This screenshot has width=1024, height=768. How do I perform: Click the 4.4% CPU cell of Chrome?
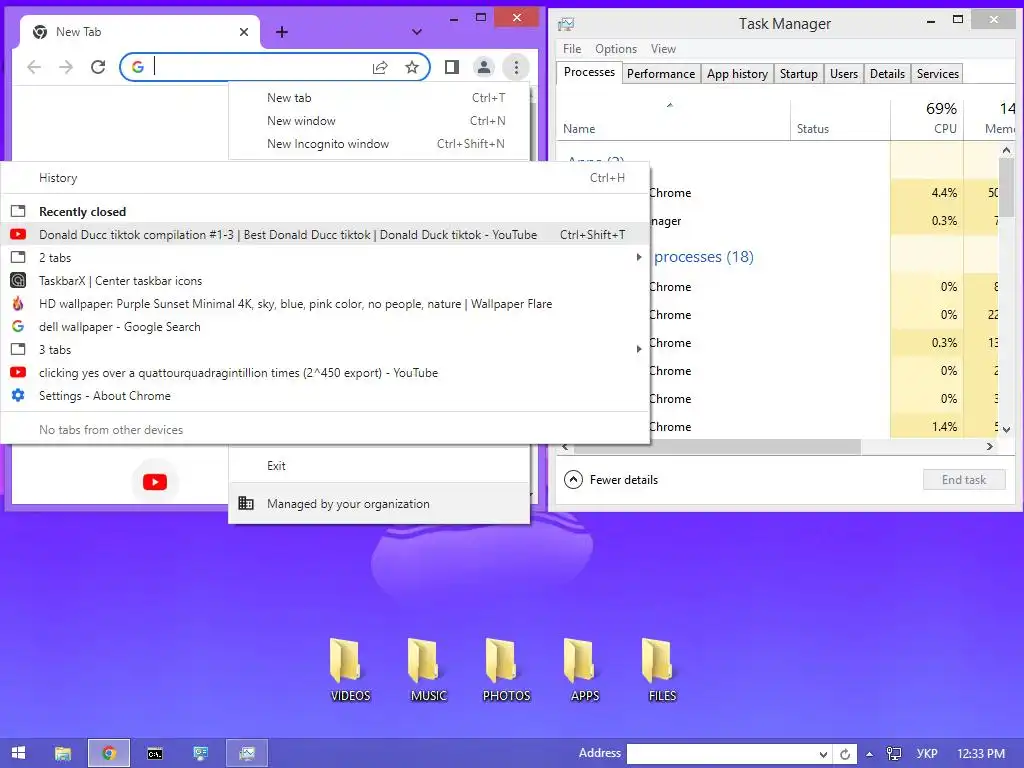point(927,193)
